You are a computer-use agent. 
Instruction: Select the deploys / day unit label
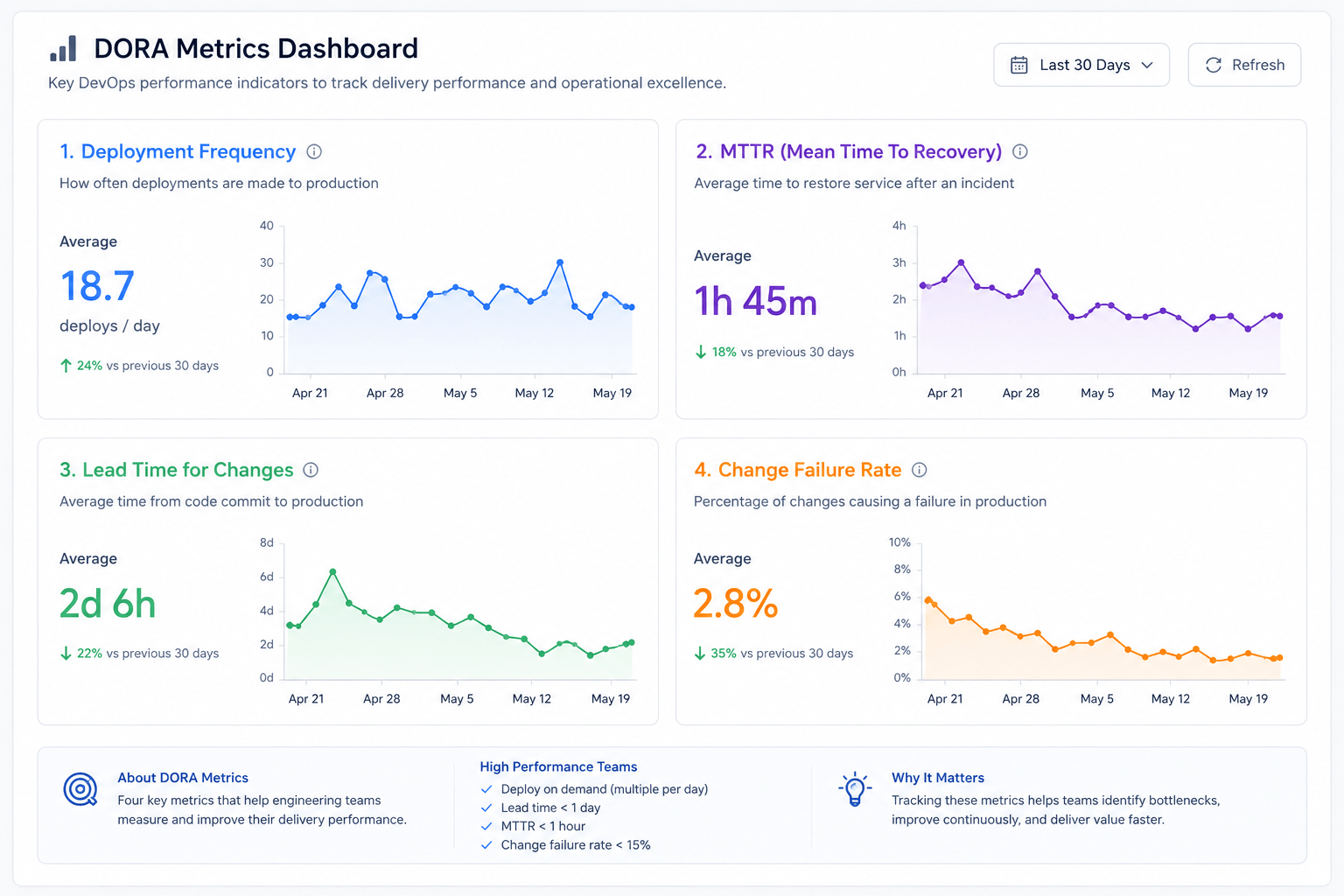[109, 325]
